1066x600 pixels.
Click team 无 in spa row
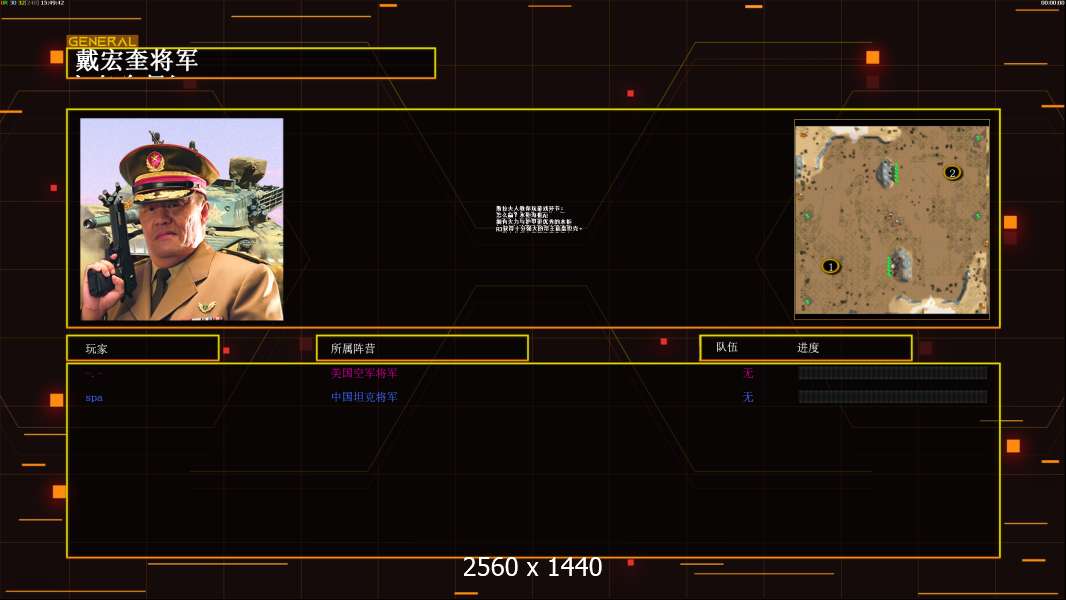pyautogui.click(x=748, y=397)
